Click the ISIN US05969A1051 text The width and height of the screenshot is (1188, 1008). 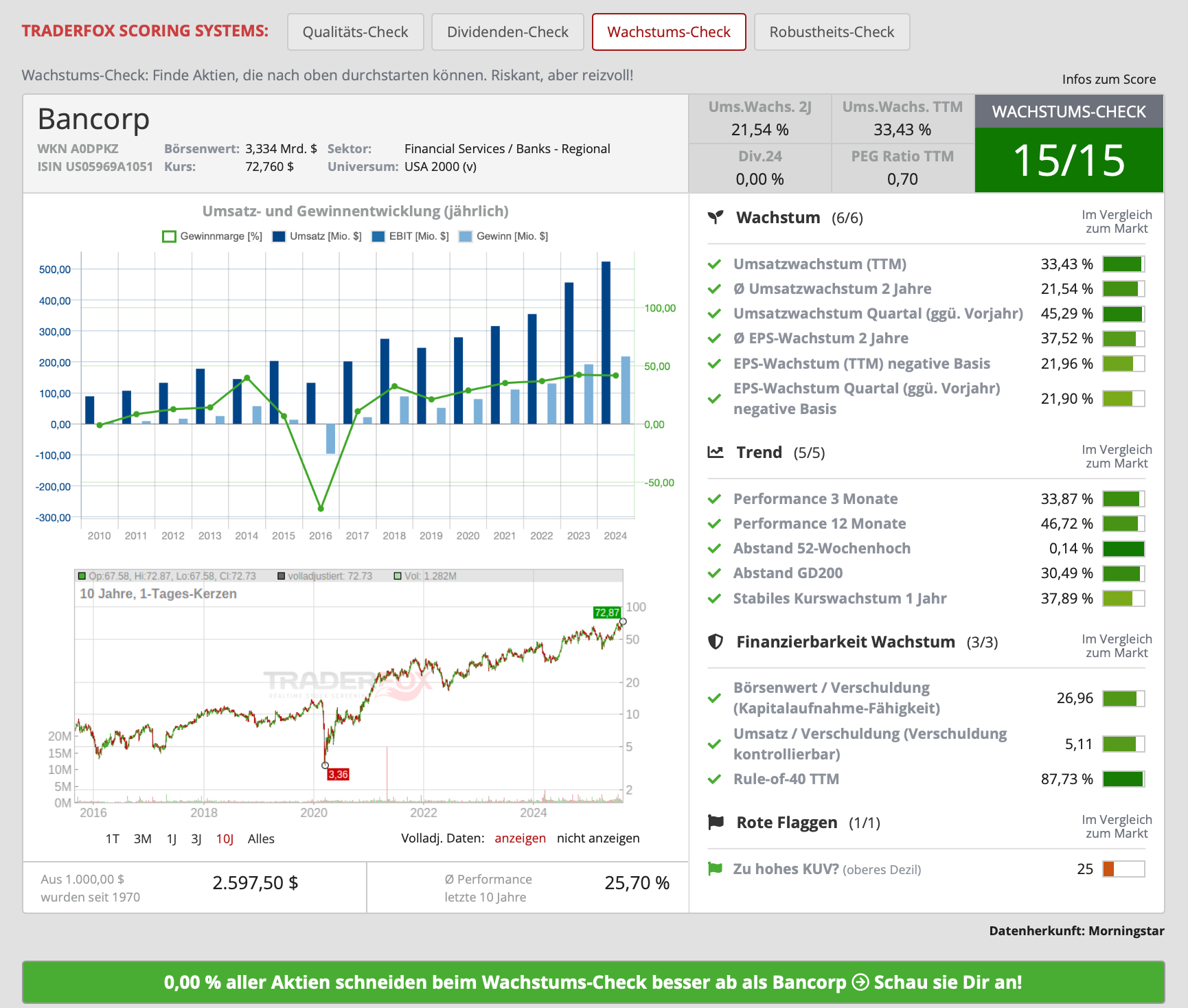click(95, 167)
